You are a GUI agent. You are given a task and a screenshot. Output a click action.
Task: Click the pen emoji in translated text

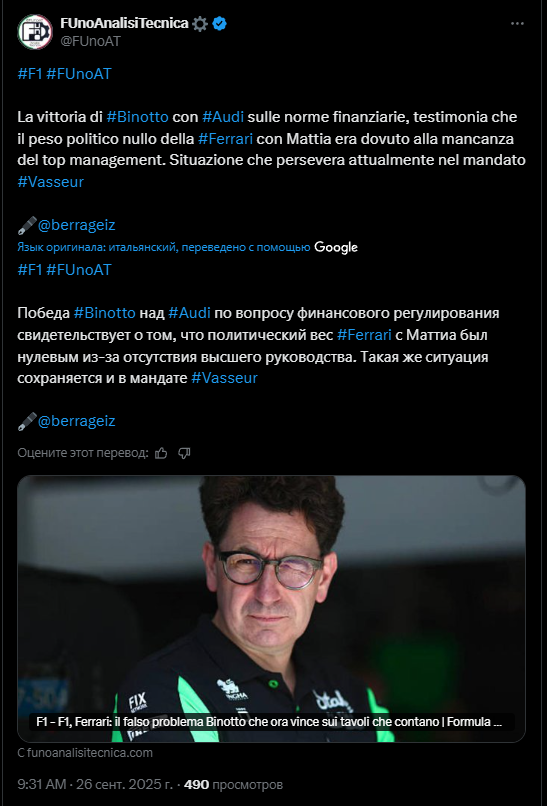27,422
